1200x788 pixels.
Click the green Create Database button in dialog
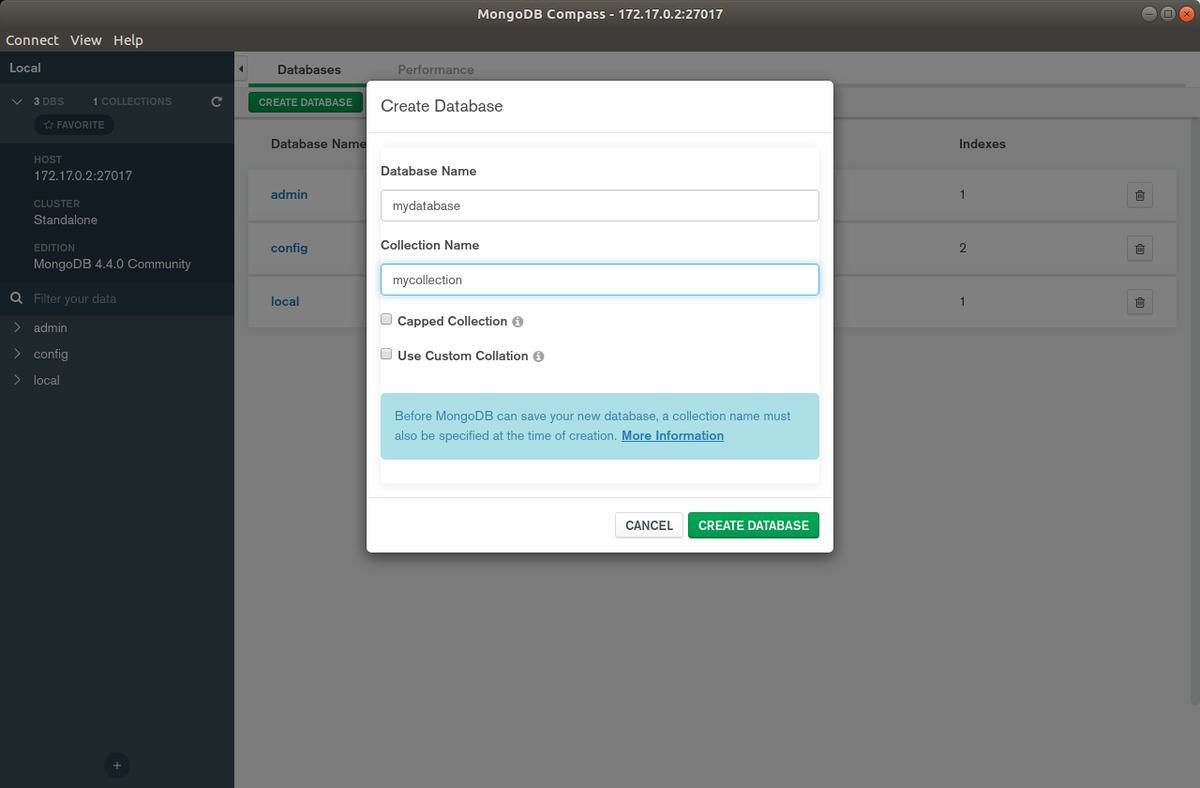(753, 525)
